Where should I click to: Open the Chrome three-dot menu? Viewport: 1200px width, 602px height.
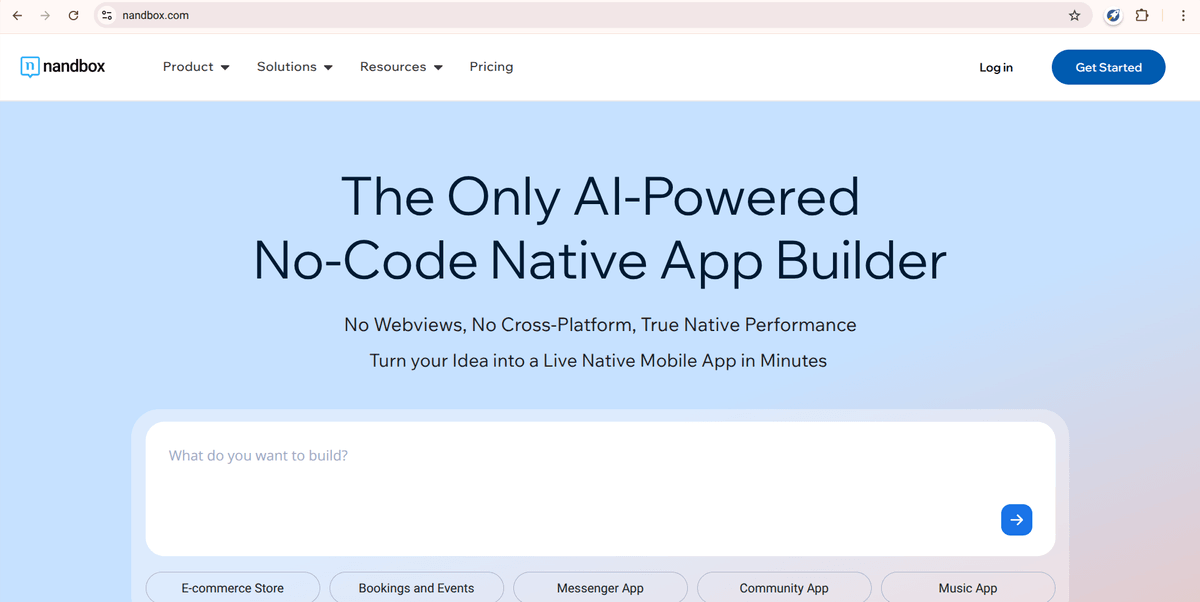[x=1183, y=15]
